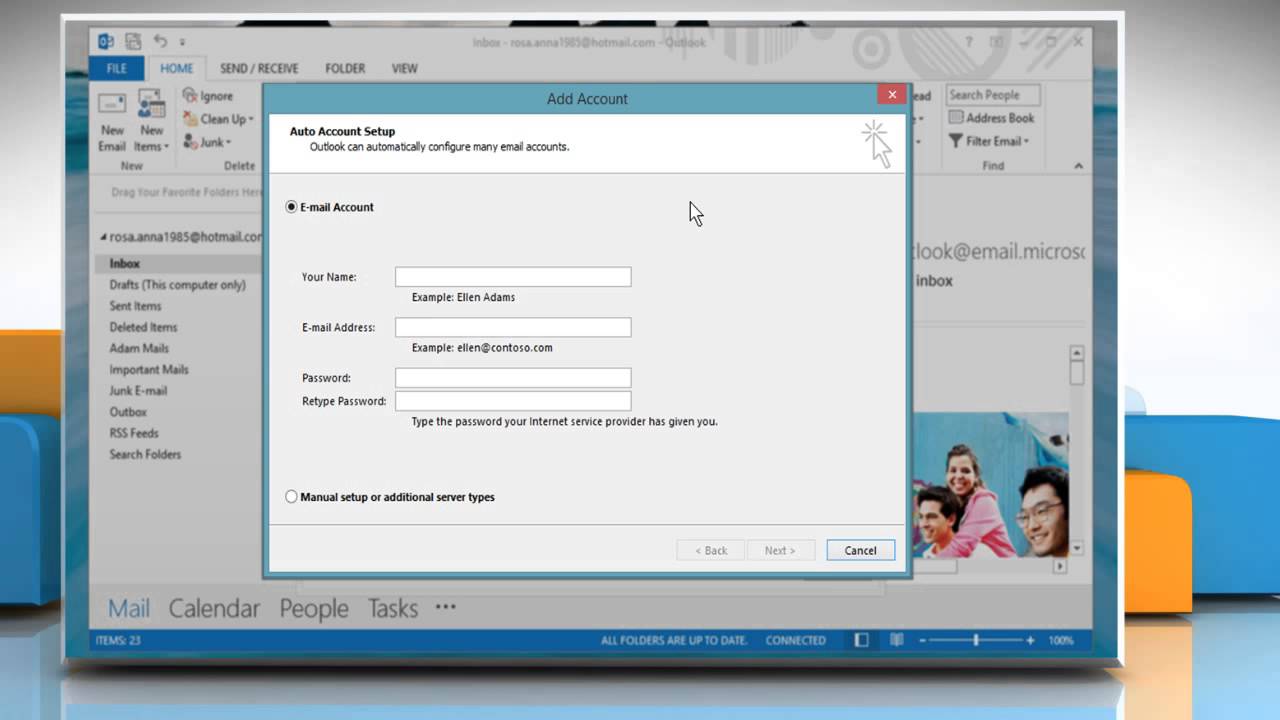Click Send/Receive All Folders quick access icon
This screenshot has width=1280, height=720.
click(133, 42)
